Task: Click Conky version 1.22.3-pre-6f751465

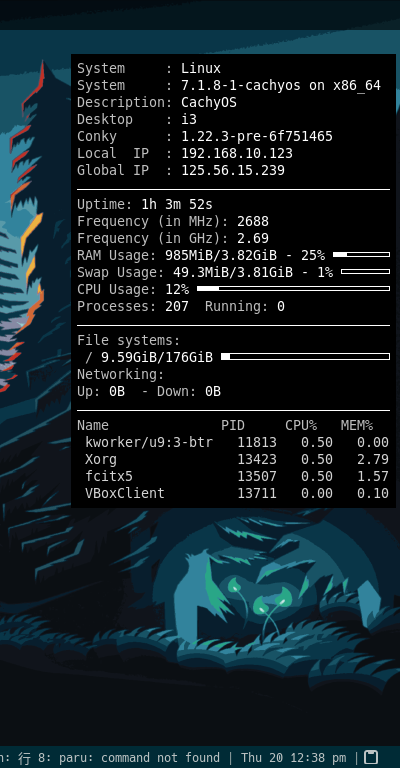Action: (x=257, y=136)
